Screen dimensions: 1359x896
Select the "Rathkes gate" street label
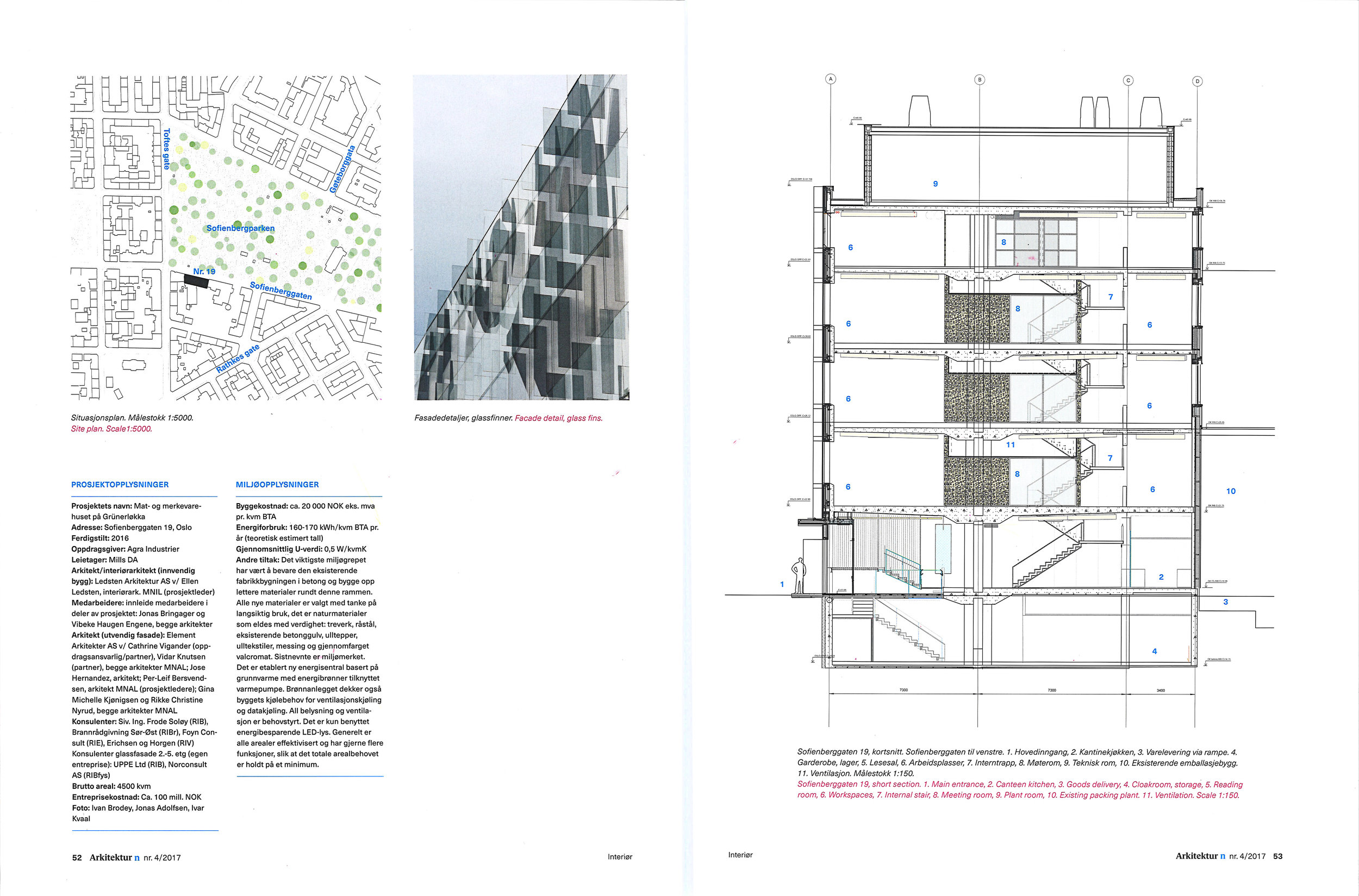tap(238, 358)
